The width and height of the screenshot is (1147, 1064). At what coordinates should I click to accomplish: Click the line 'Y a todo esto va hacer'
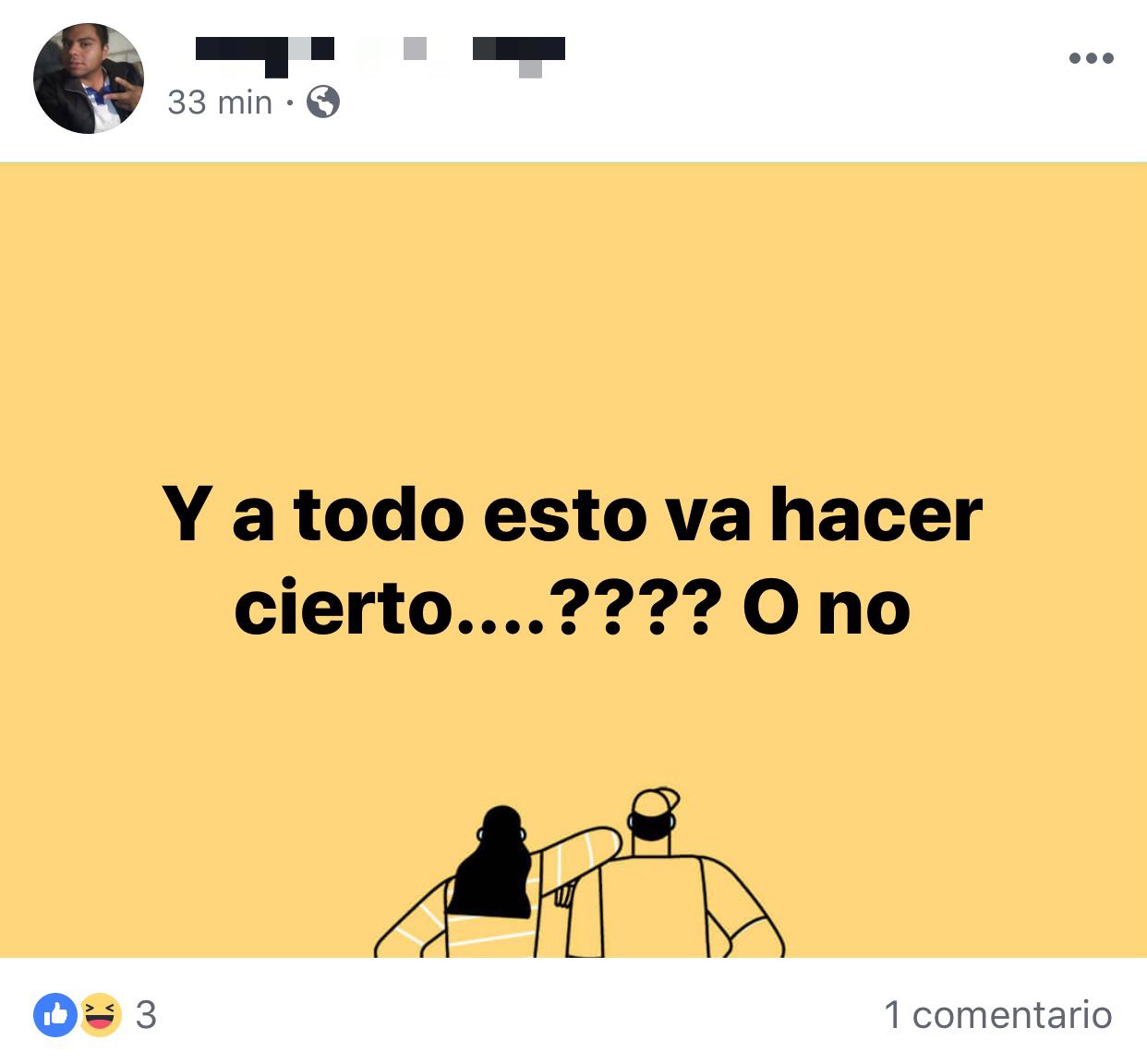click(x=573, y=514)
